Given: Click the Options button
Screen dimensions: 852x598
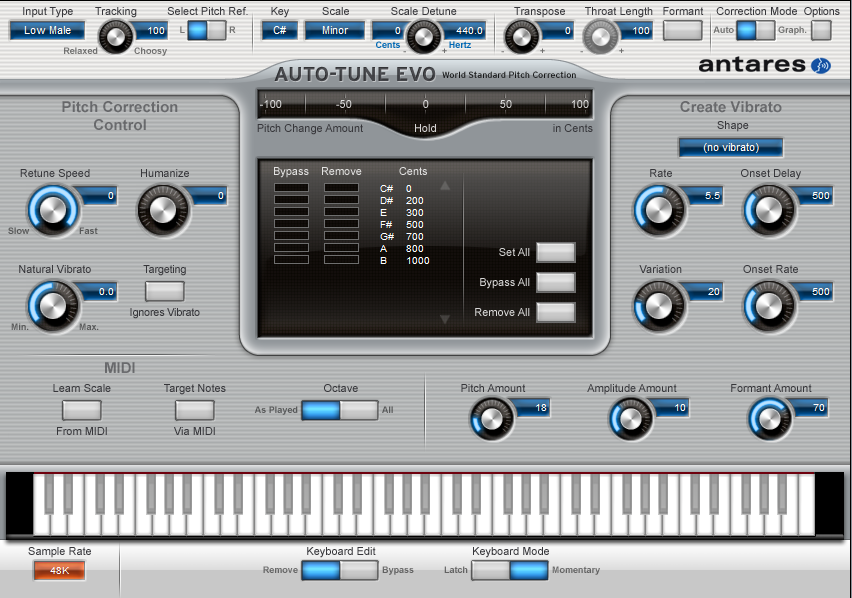Looking at the screenshot, I should 821,30.
